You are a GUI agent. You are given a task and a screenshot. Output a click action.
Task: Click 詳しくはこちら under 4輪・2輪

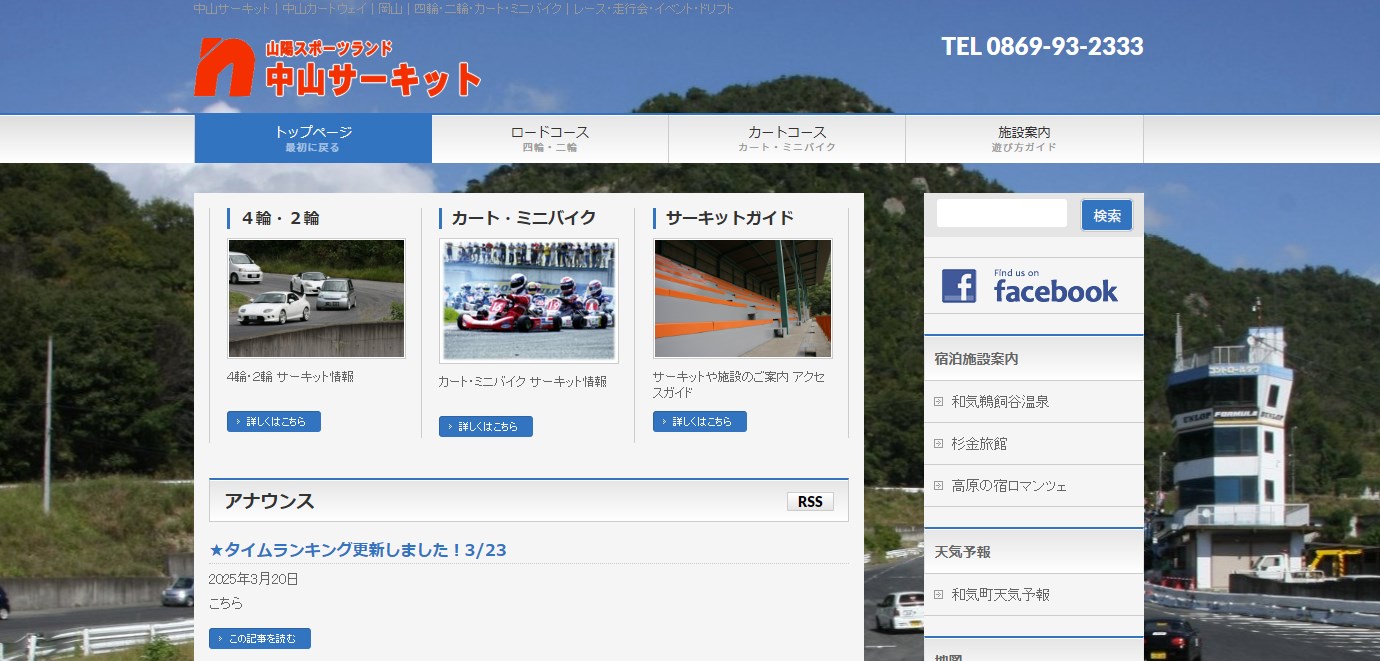pyautogui.click(x=274, y=422)
